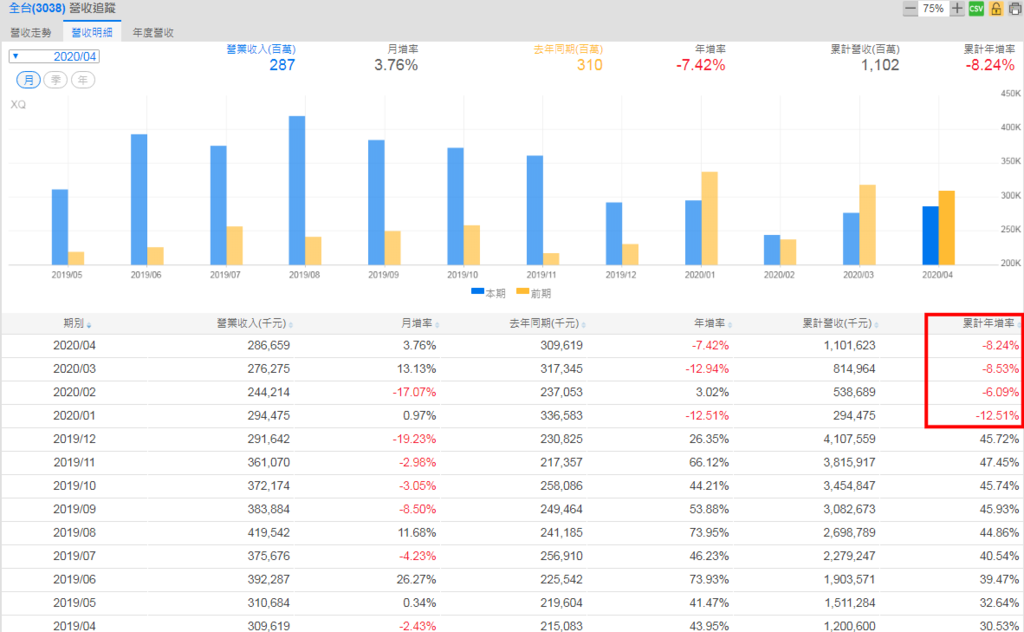
Task: Click the blue 2019/06 revenue bar
Action: coord(138,199)
